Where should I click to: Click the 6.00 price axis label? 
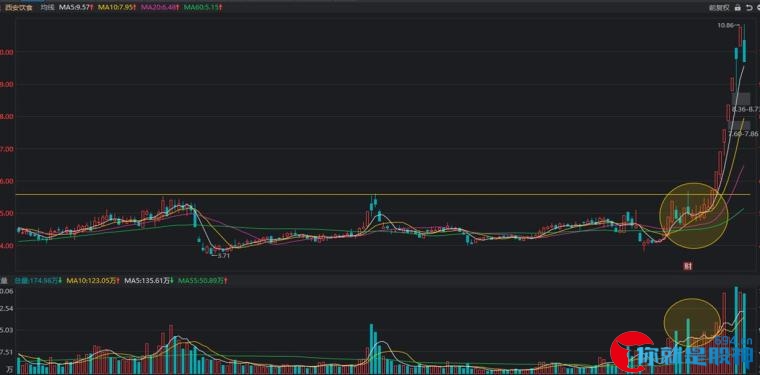(7, 181)
